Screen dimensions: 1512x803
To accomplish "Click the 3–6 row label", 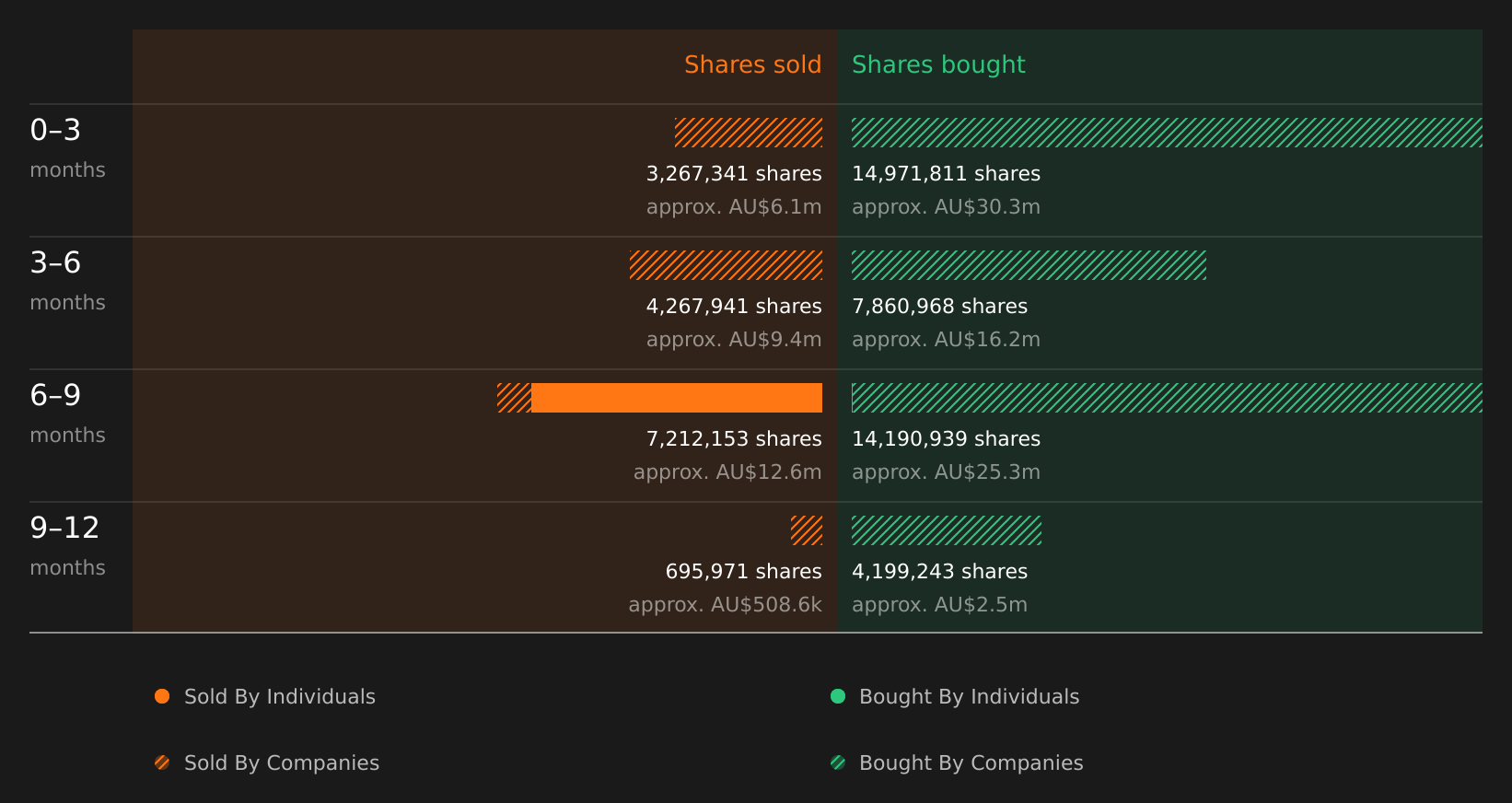I will point(55,262).
